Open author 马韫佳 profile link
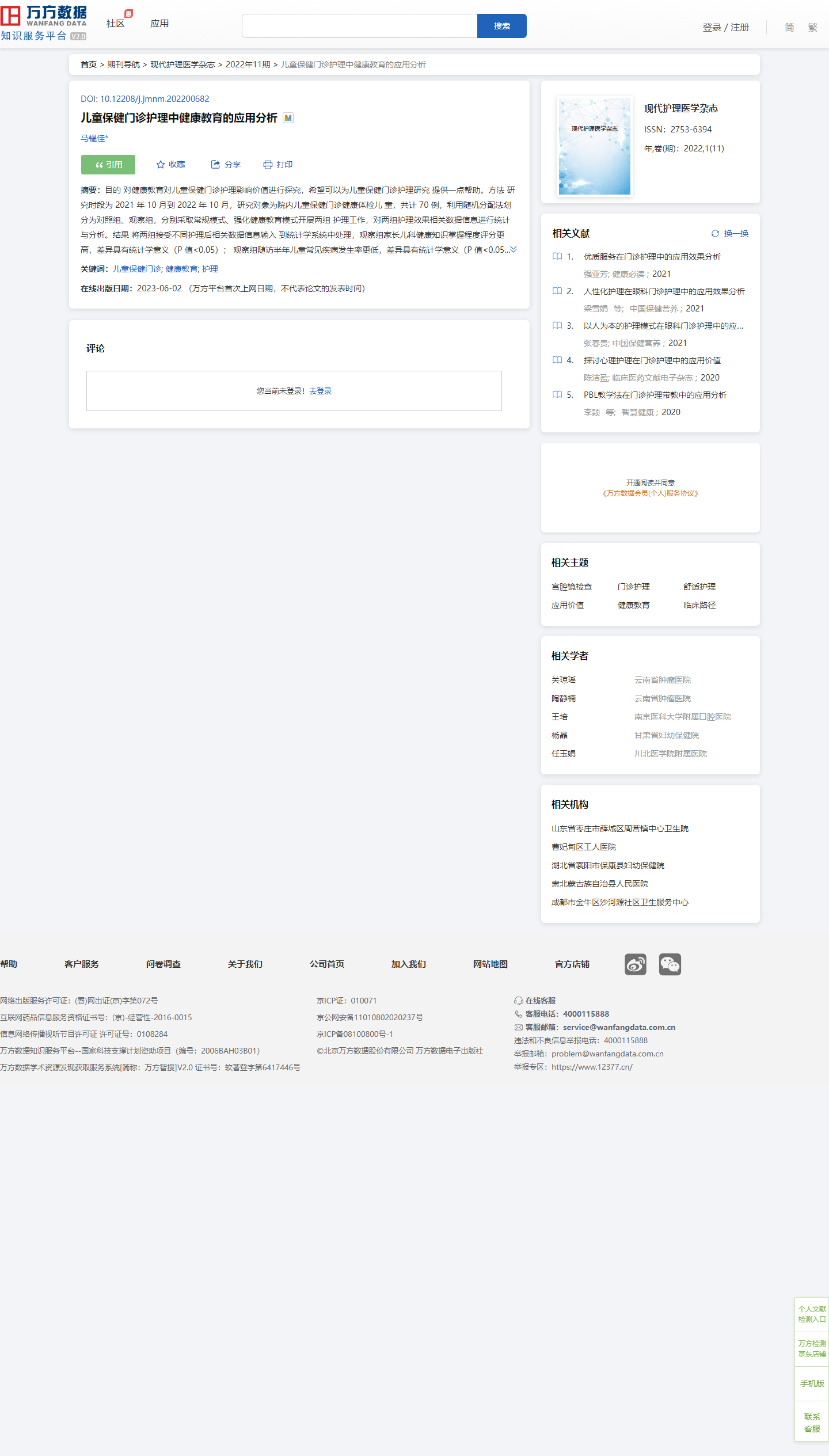 [x=94, y=138]
